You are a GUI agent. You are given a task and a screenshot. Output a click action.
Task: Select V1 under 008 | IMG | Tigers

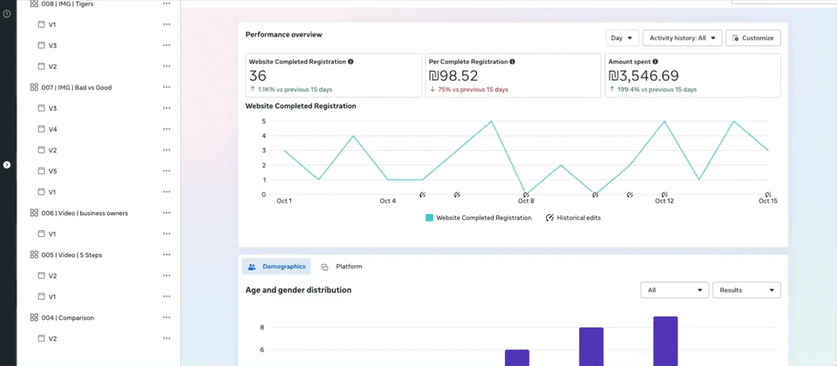tap(52, 25)
